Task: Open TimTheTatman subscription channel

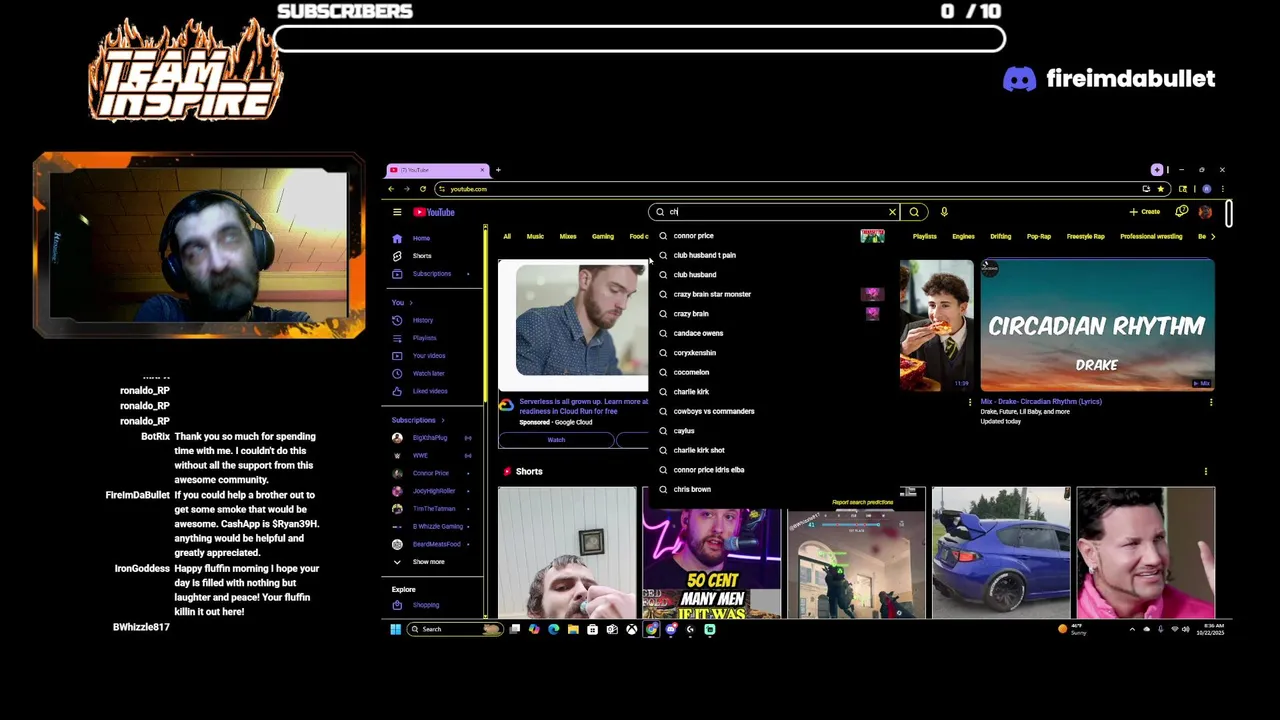Action: (433, 509)
